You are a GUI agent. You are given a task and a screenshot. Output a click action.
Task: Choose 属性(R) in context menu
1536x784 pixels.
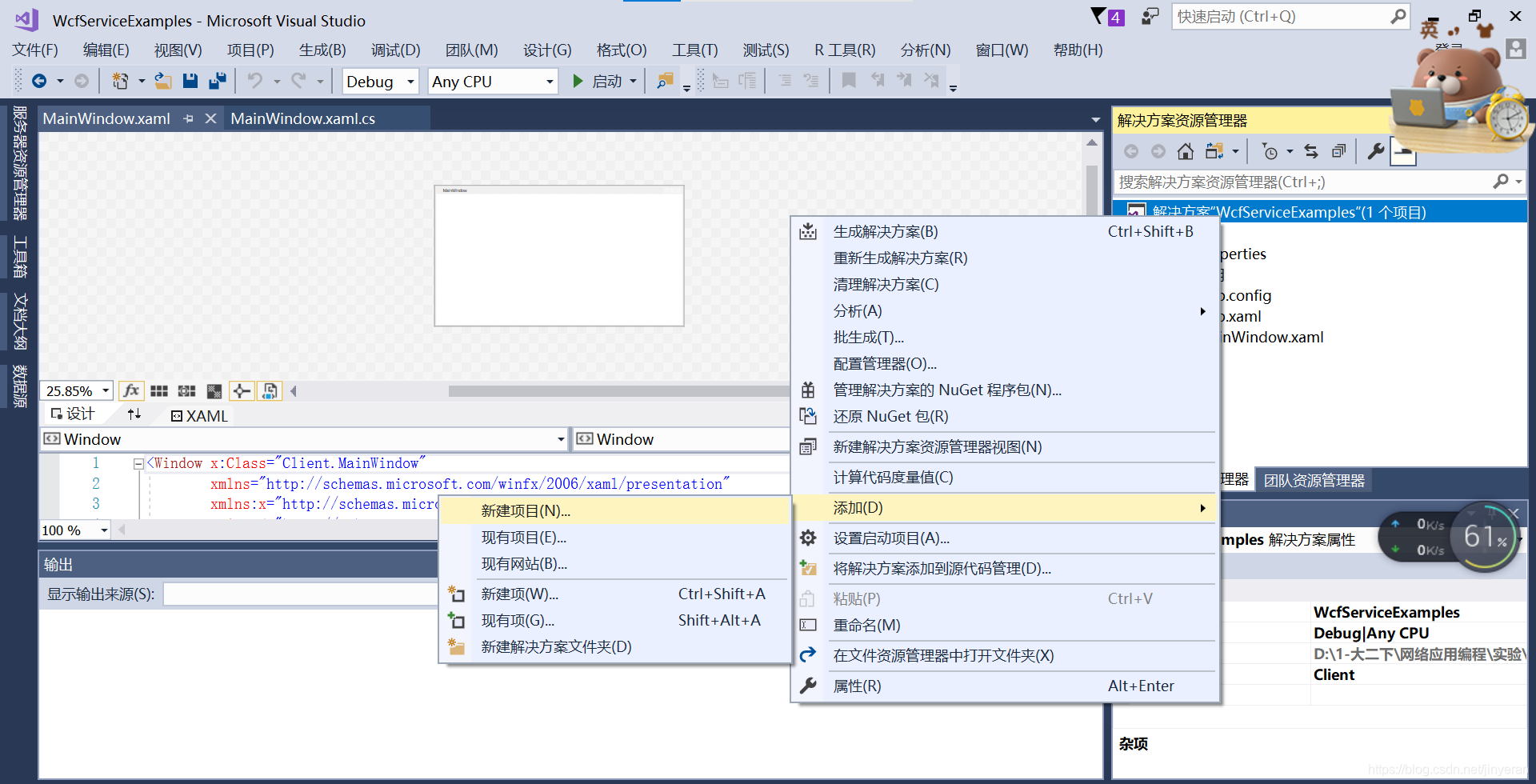(1005, 686)
